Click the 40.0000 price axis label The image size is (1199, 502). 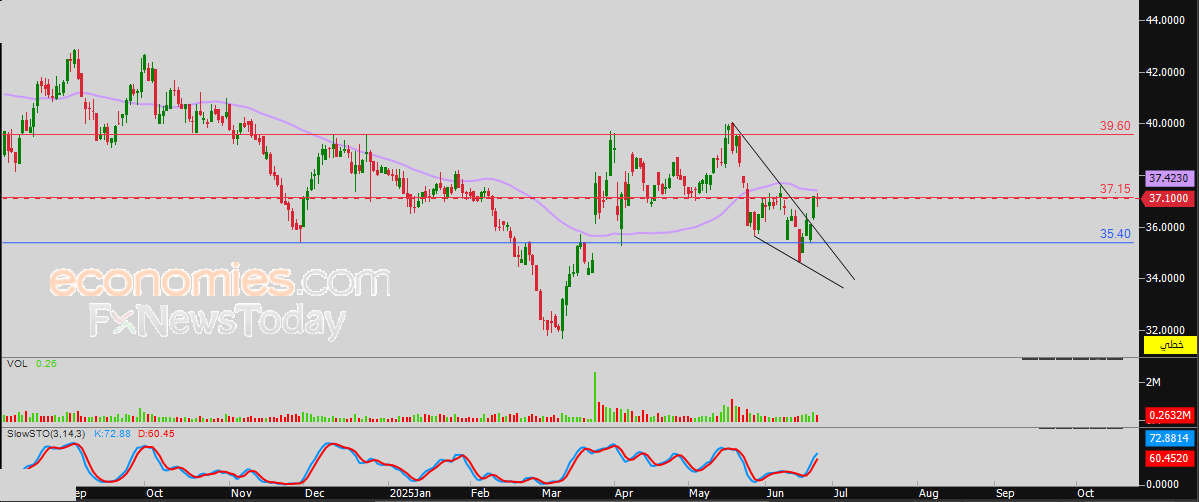(1167, 123)
